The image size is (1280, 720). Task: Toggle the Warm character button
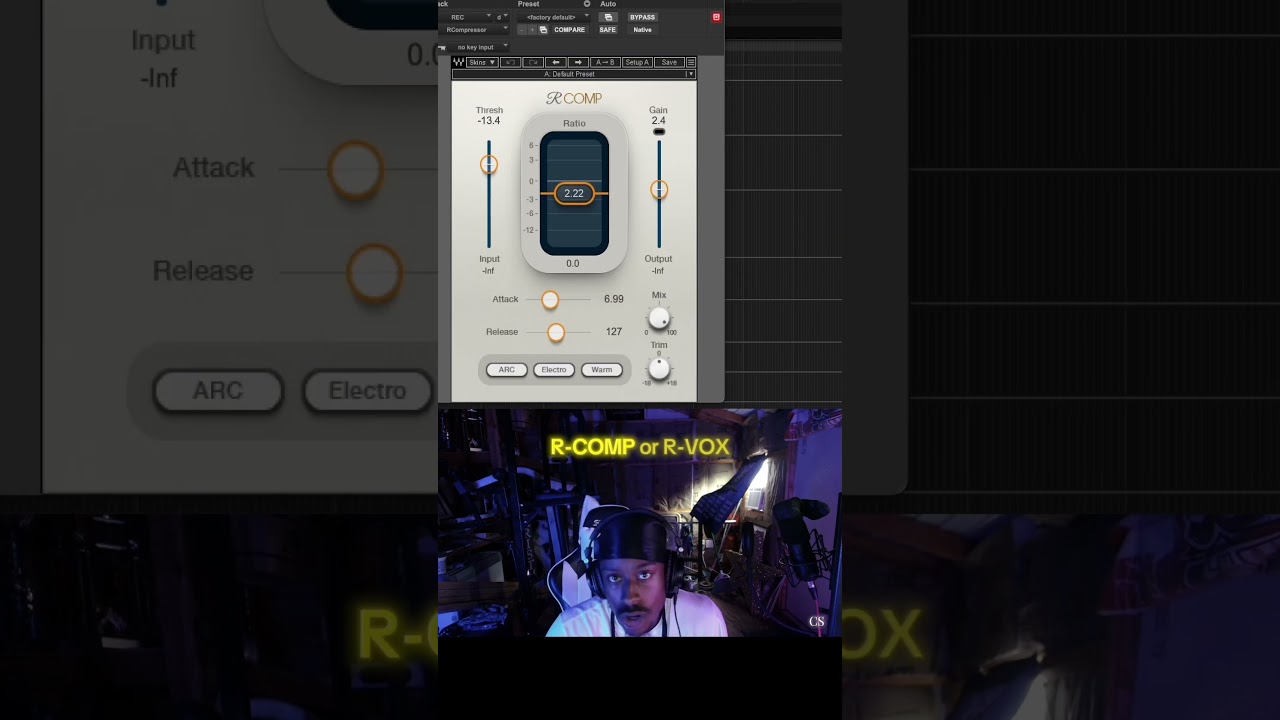tap(602, 370)
